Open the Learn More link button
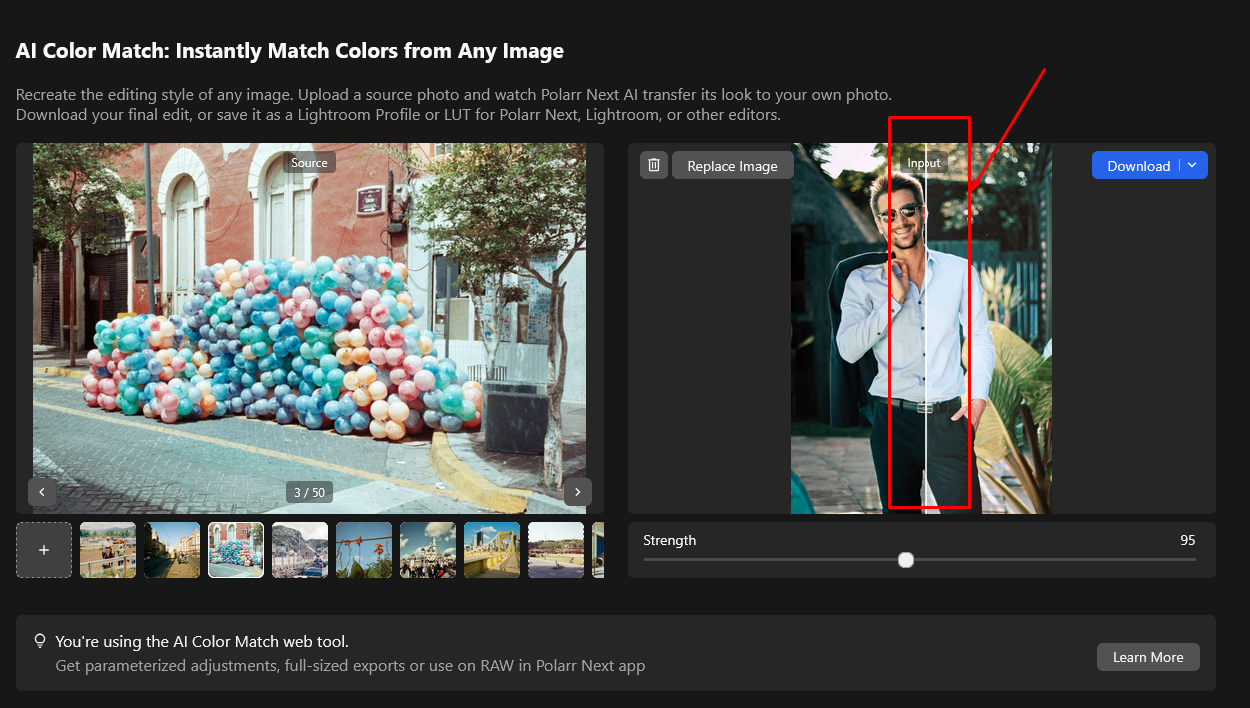The image size is (1250, 708). 1147,657
